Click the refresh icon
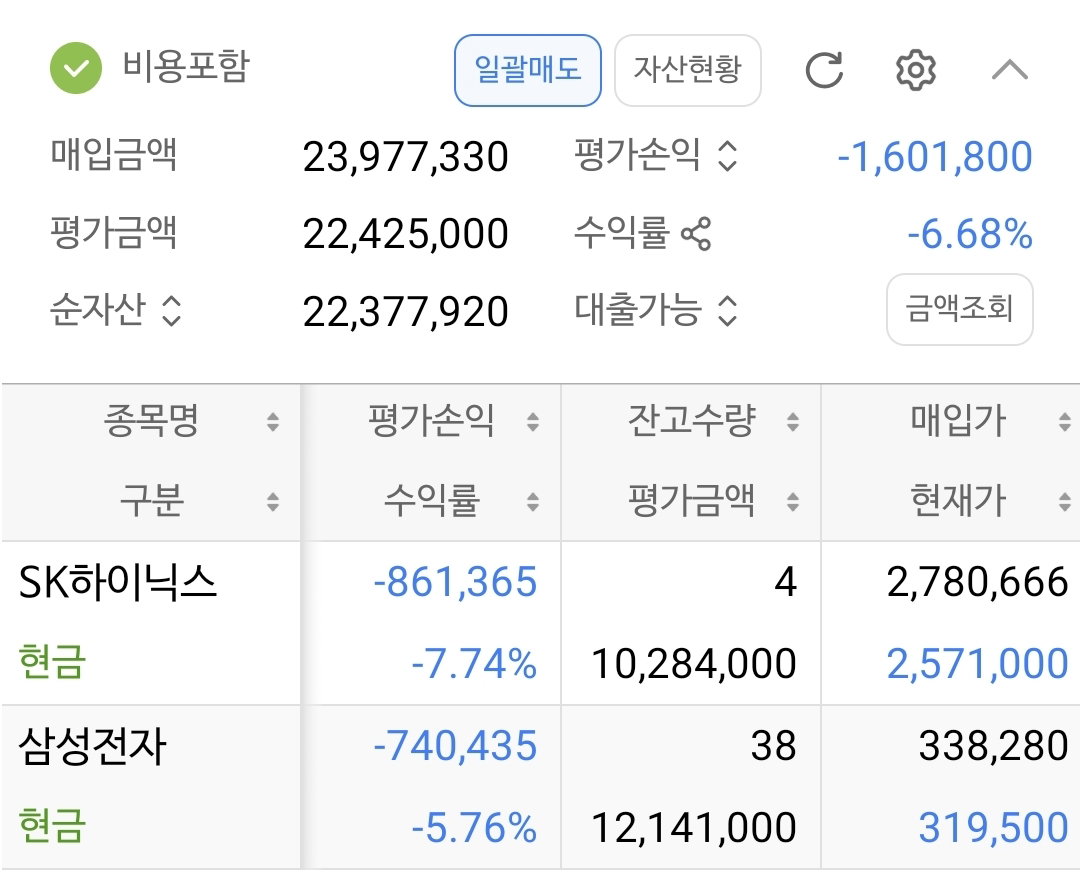 tap(824, 70)
